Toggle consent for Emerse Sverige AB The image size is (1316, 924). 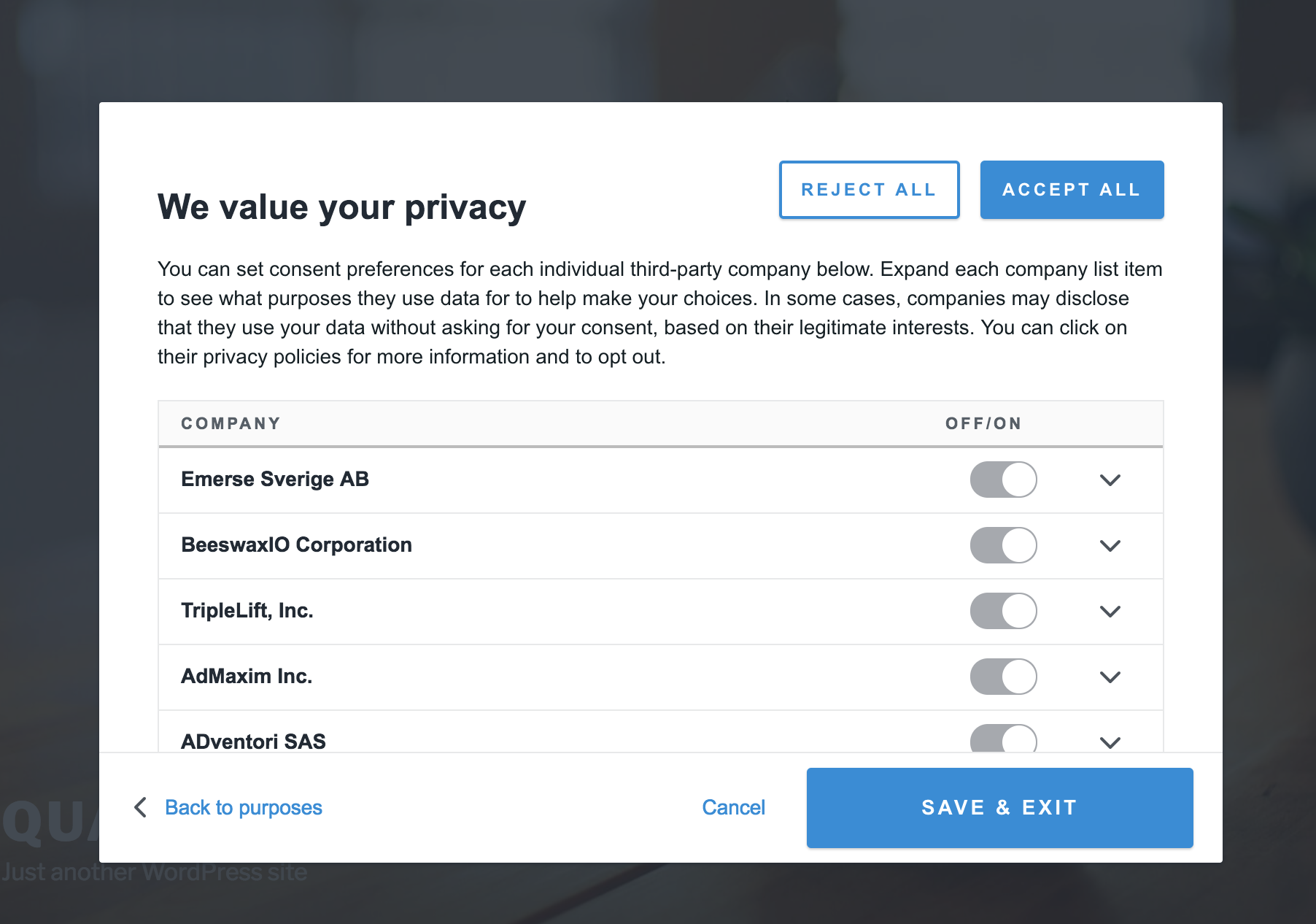point(1003,480)
